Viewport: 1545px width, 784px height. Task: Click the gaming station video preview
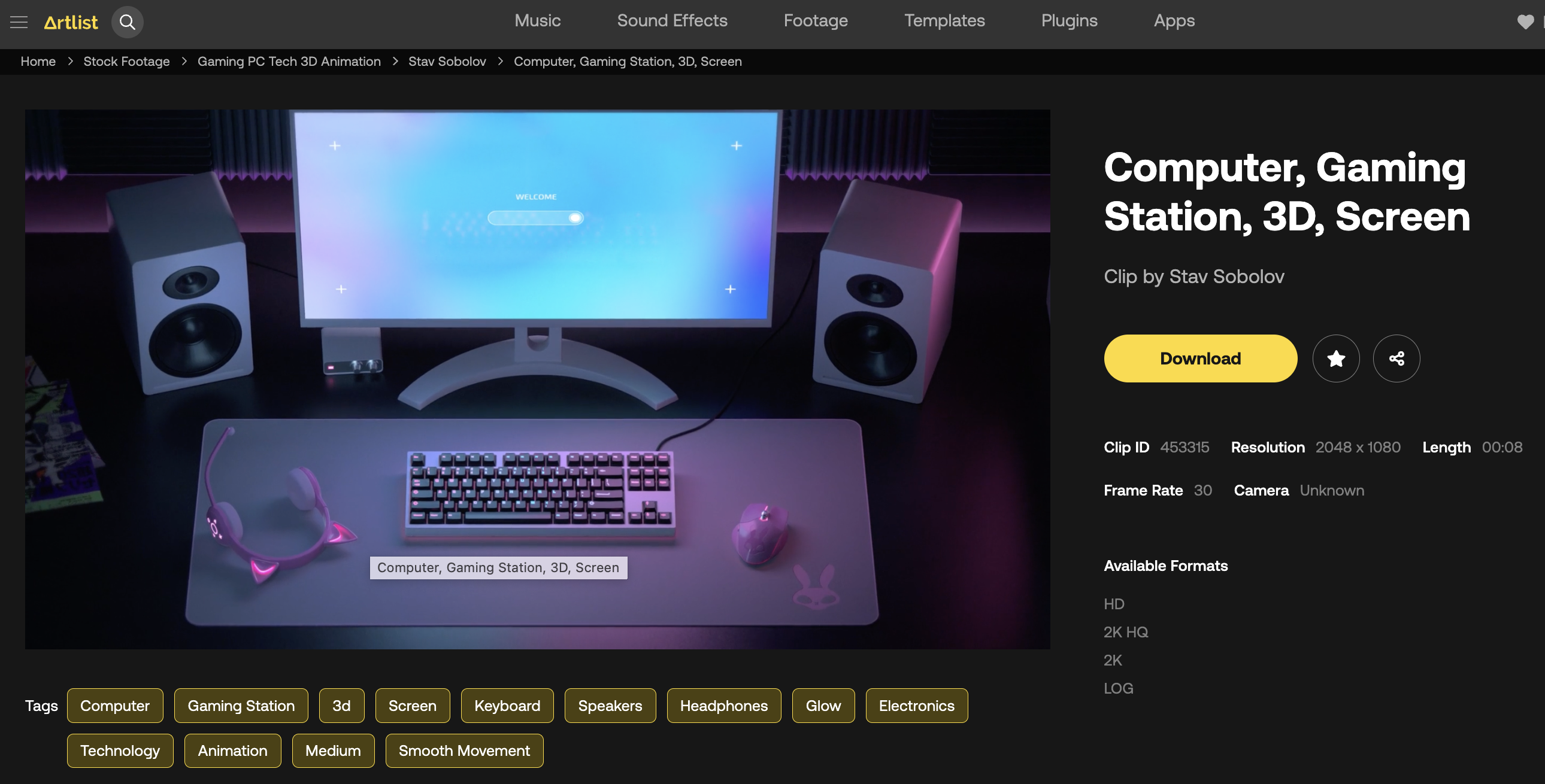[x=537, y=379]
